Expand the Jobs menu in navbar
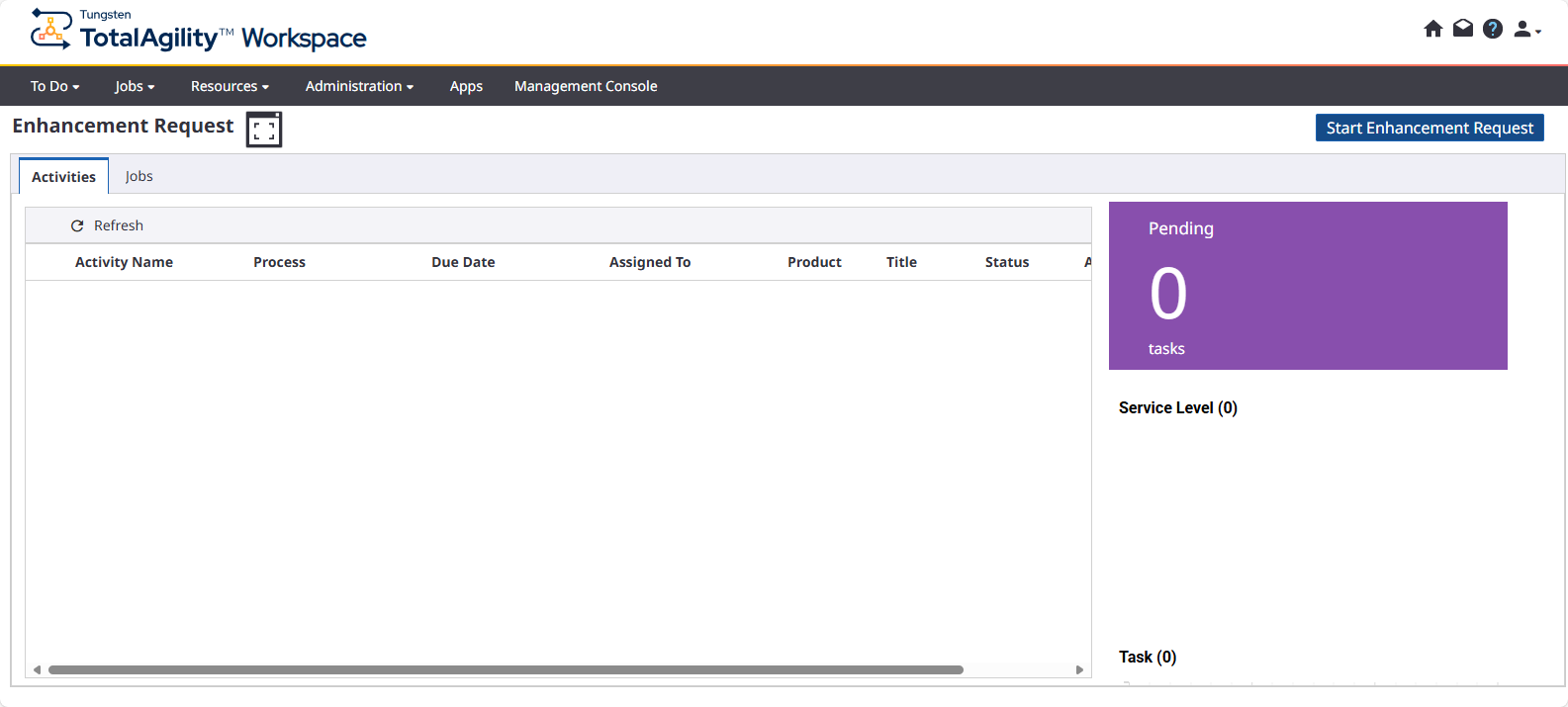The image size is (1568, 707). coord(135,86)
